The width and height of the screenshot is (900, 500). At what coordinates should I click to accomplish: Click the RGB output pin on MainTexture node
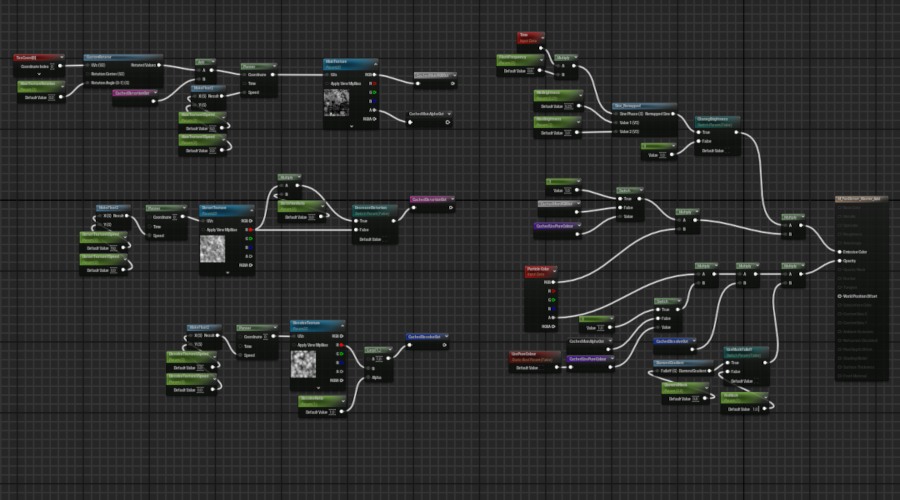[375, 75]
